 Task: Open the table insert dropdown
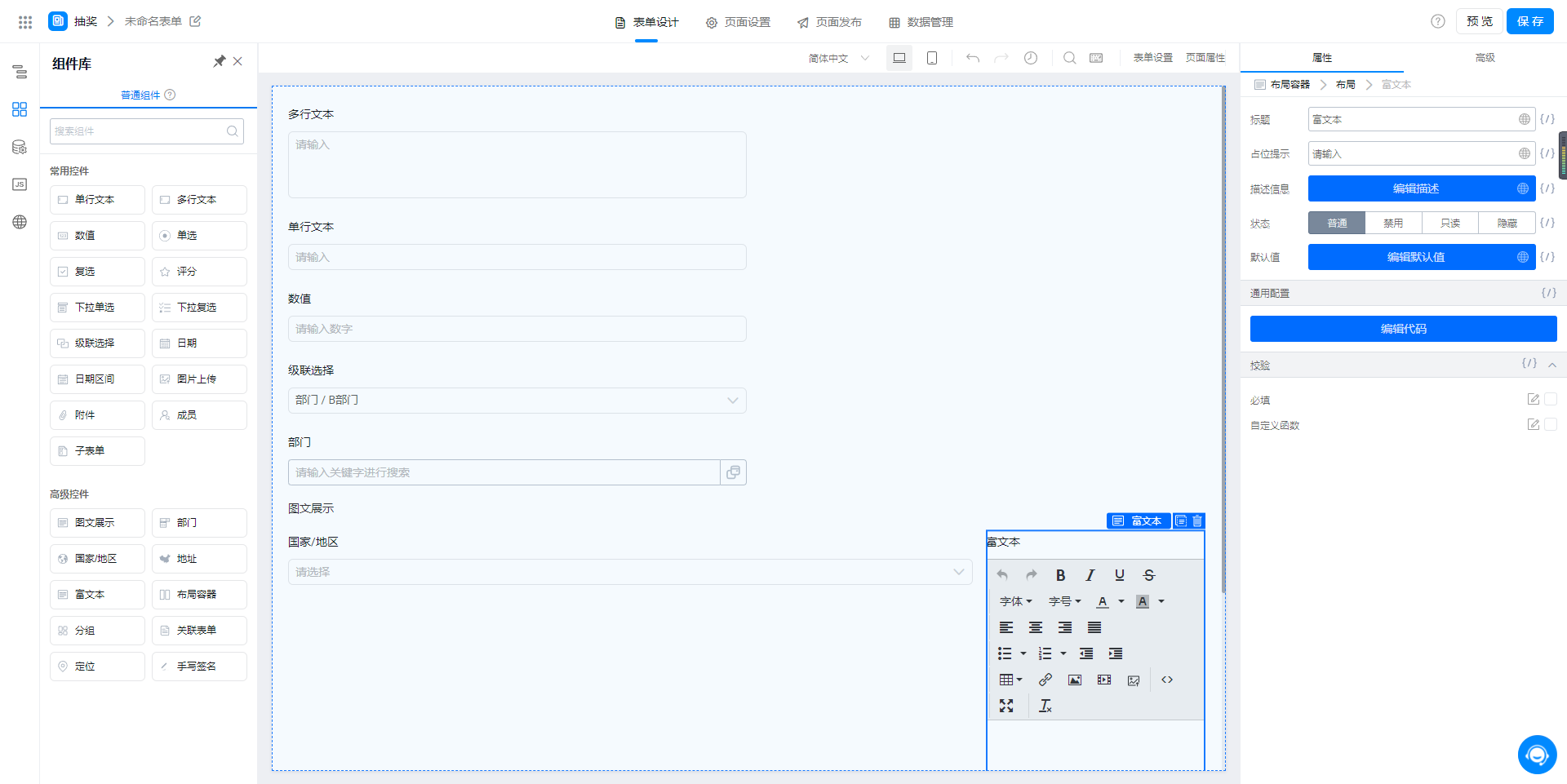1011,680
